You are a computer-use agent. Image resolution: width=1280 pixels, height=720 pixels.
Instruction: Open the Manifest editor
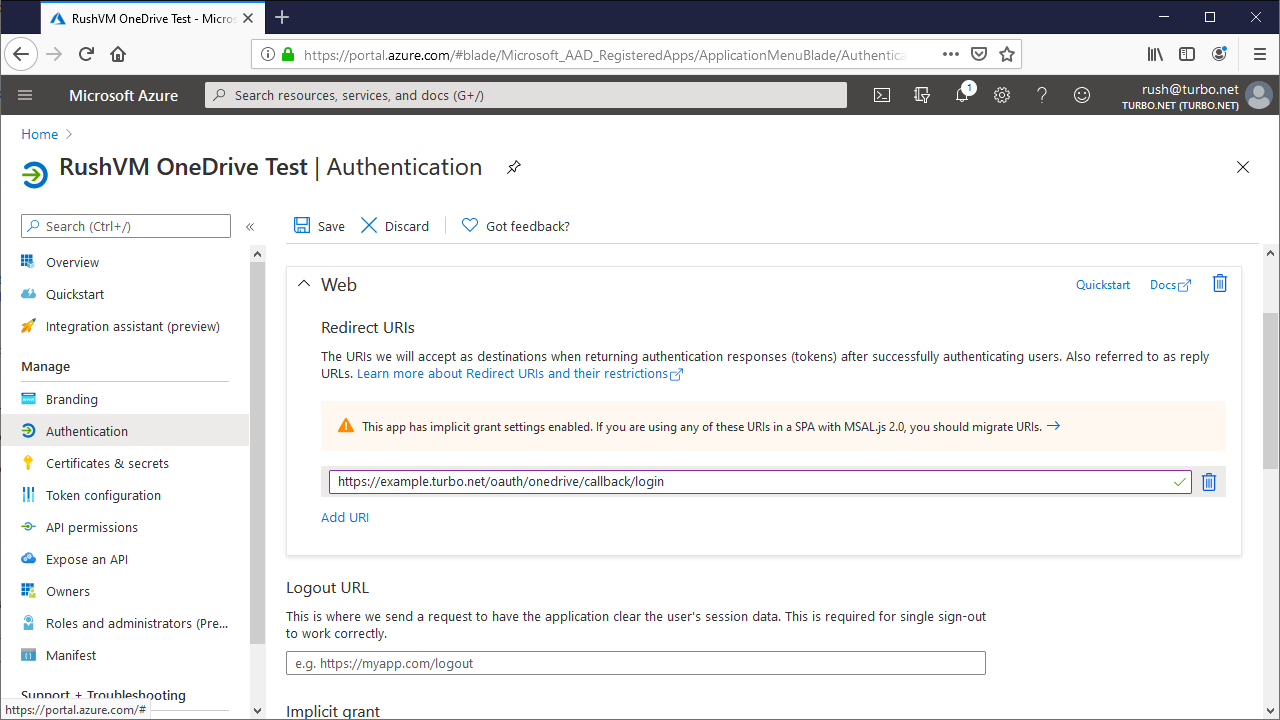72,654
